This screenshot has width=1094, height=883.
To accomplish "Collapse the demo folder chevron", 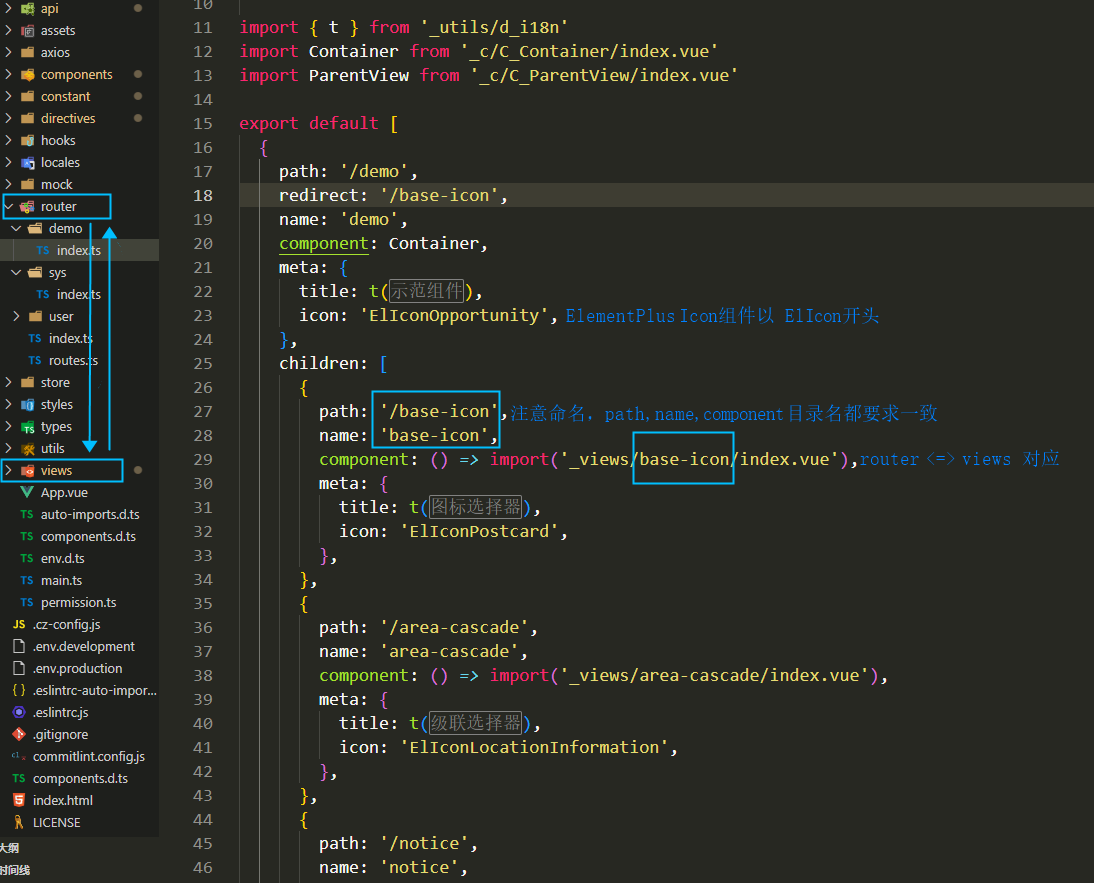I will point(16,228).
